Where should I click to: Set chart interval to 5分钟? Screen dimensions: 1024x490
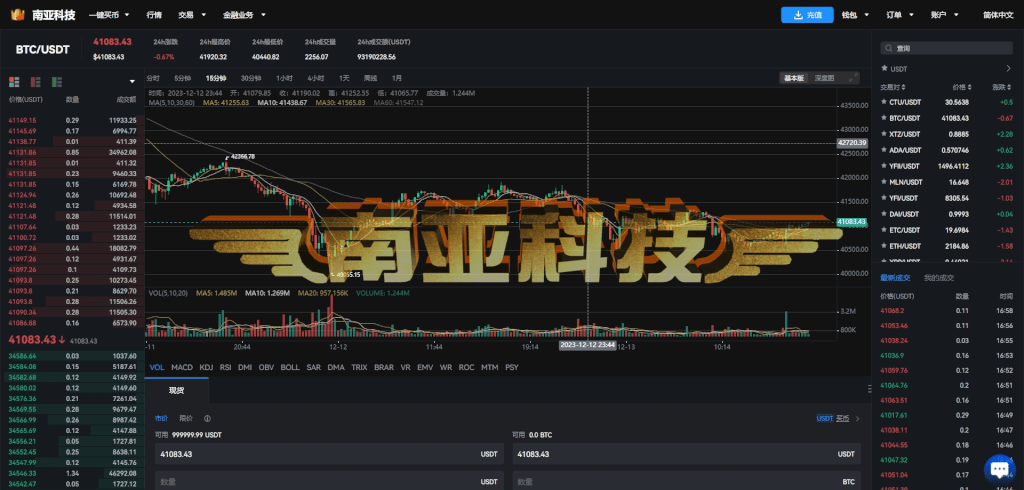pos(183,78)
